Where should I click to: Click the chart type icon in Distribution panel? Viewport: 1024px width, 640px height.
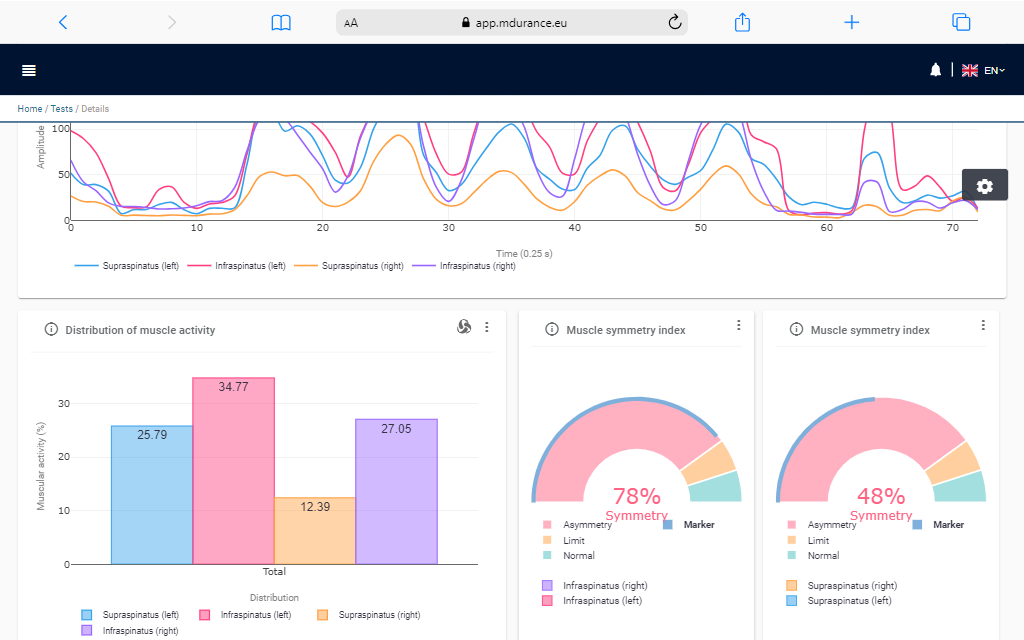(x=464, y=327)
